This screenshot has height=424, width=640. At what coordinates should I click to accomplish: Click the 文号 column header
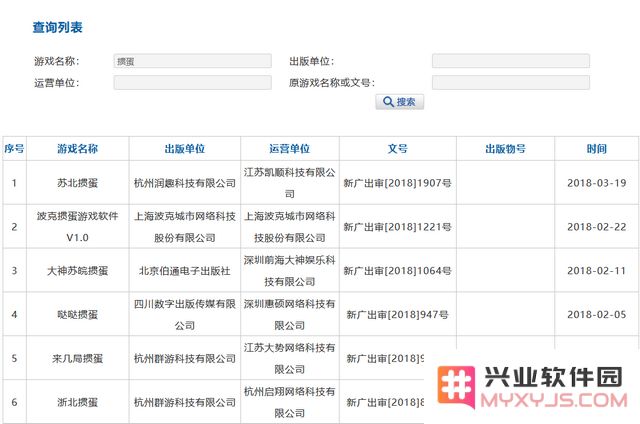pos(398,149)
